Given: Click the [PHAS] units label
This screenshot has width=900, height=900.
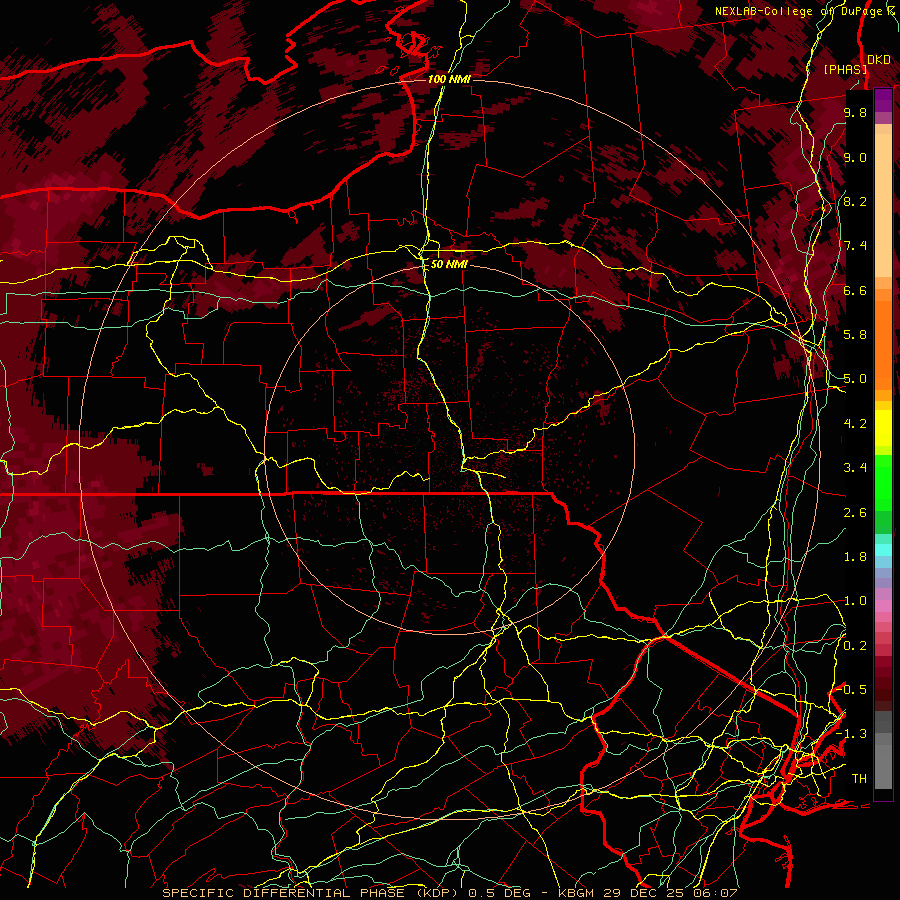Looking at the screenshot, I should [845, 70].
